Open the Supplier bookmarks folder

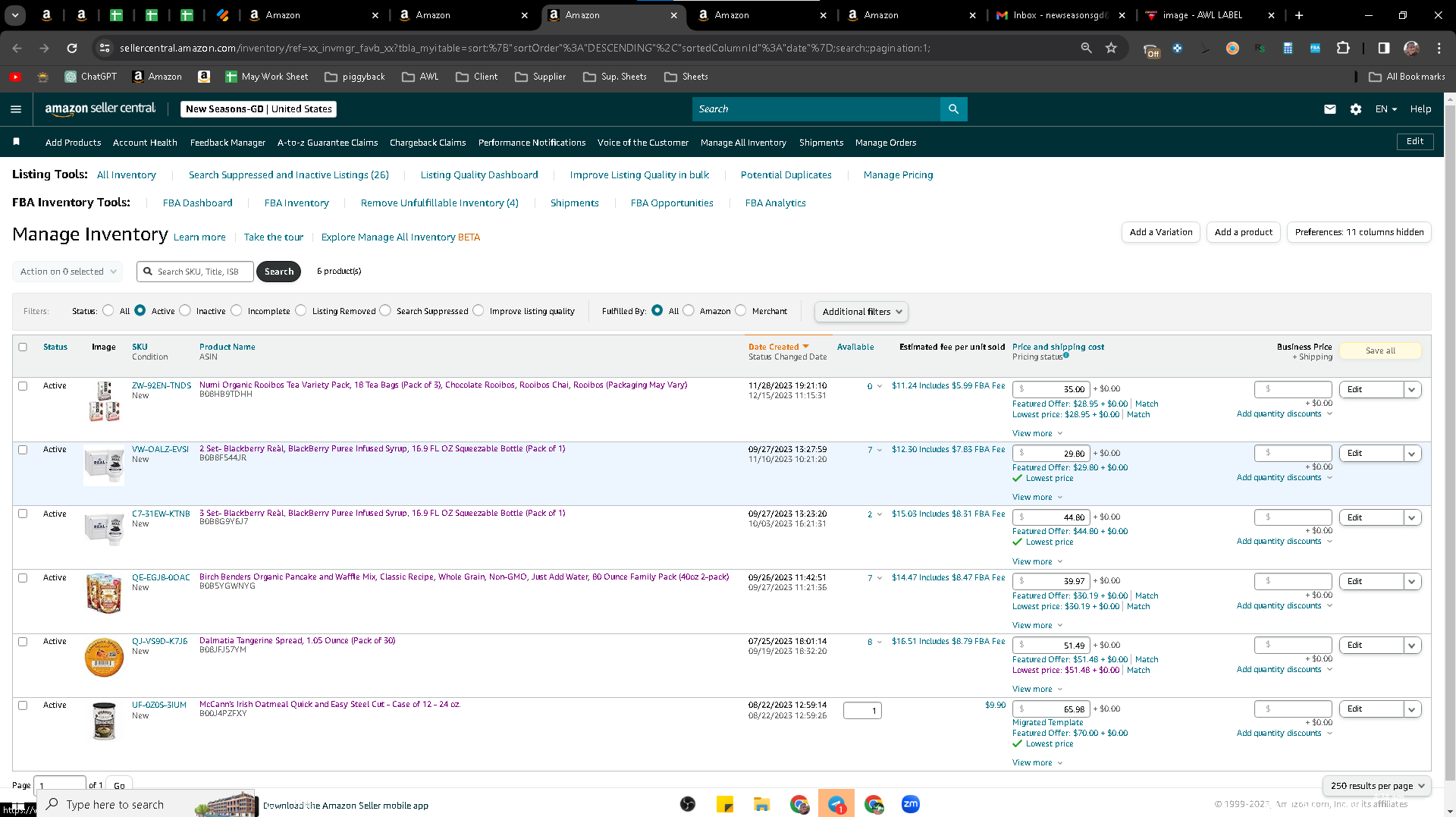point(540,77)
